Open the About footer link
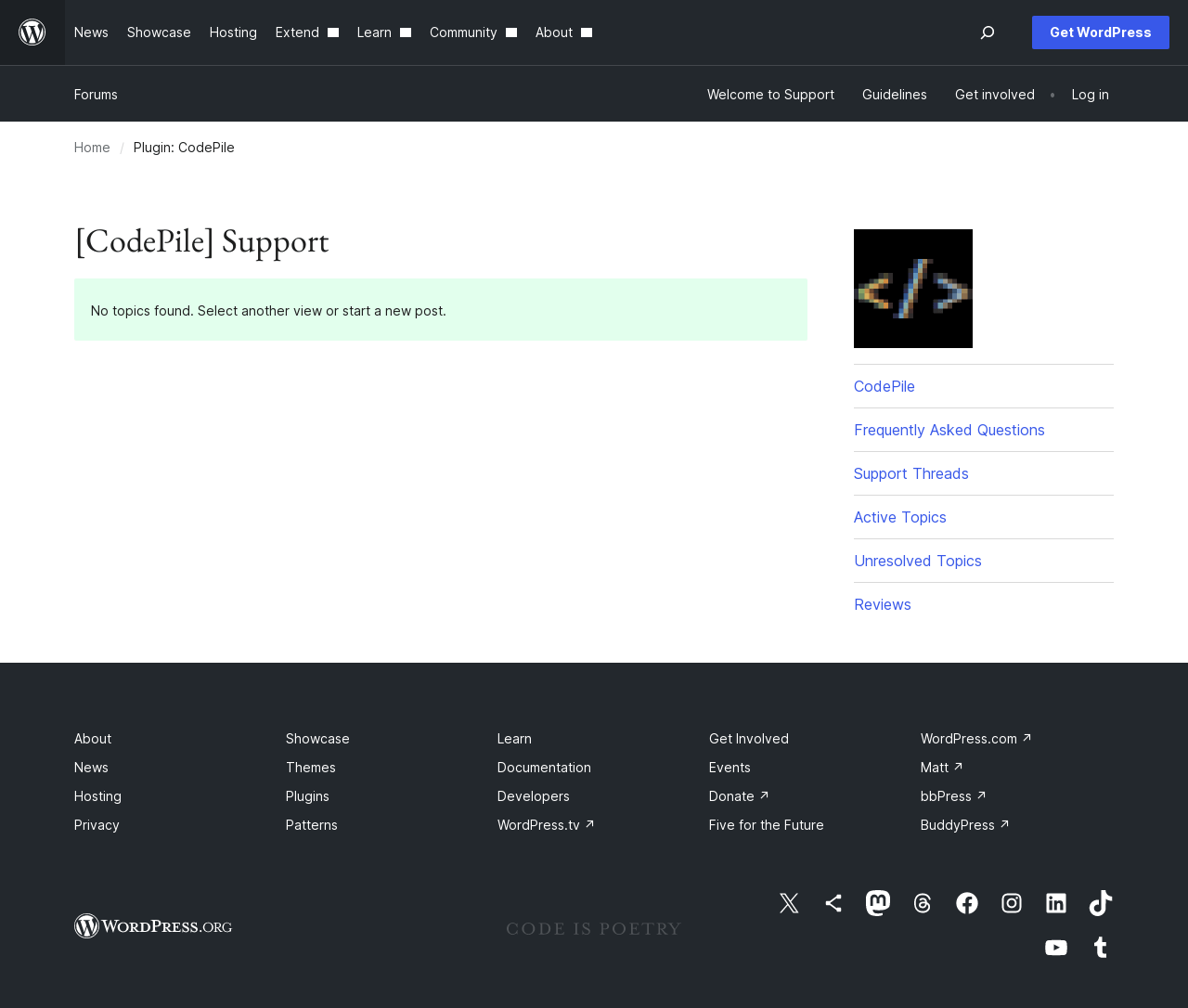1188x1008 pixels. (x=93, y=739)
